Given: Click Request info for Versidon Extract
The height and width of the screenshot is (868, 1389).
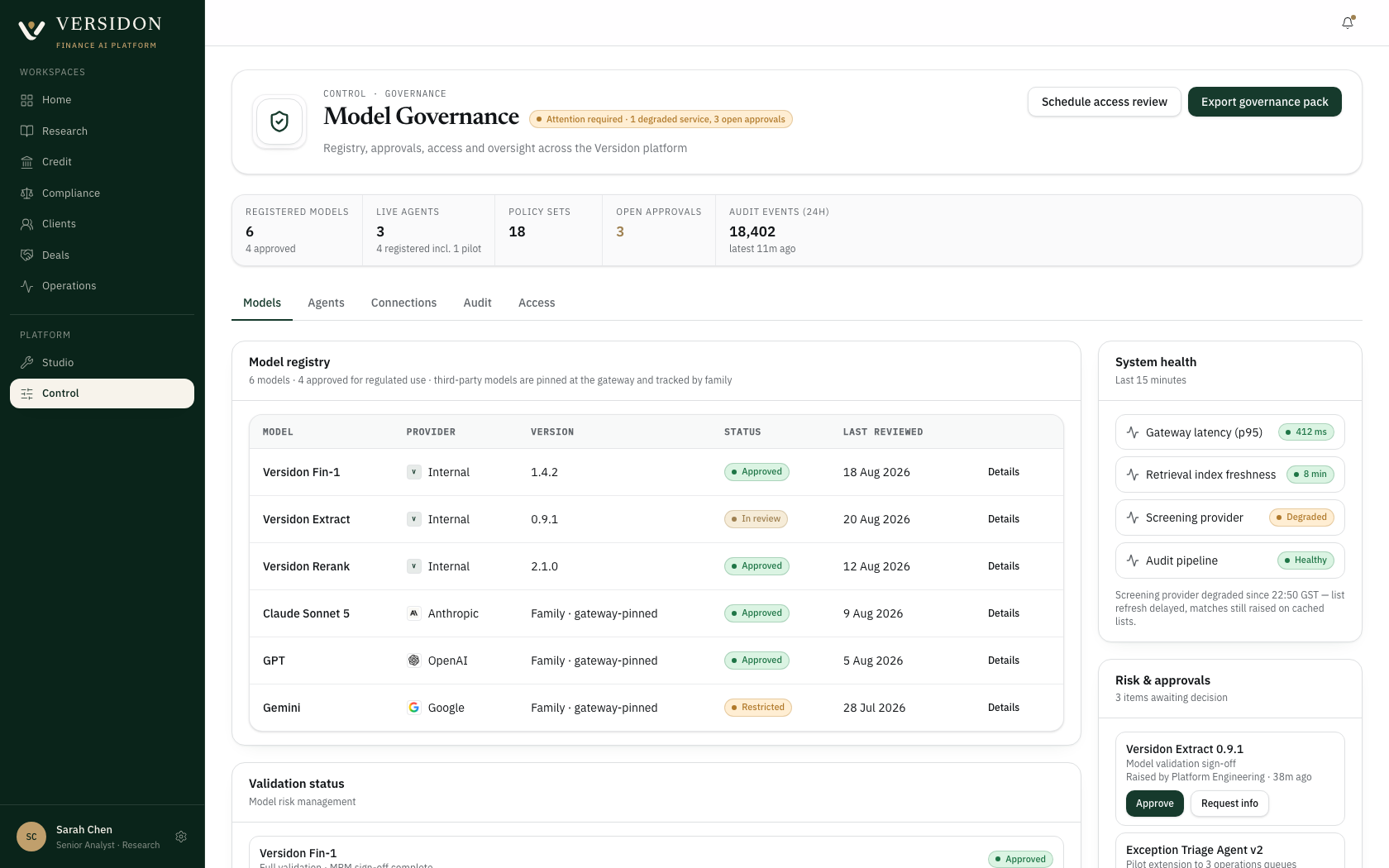Looking at the screenshot, I should click(1229, 804).
